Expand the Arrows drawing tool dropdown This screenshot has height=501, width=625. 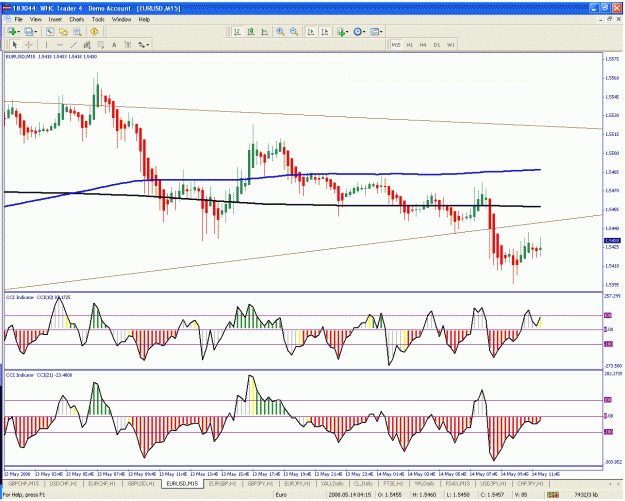148,45
